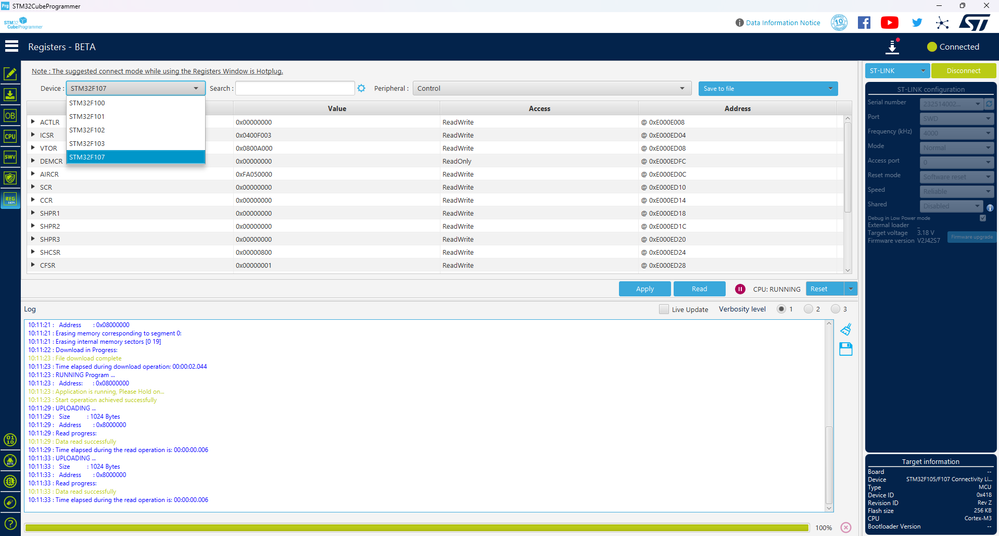Expand the ACTLR register row

point(33,122)
